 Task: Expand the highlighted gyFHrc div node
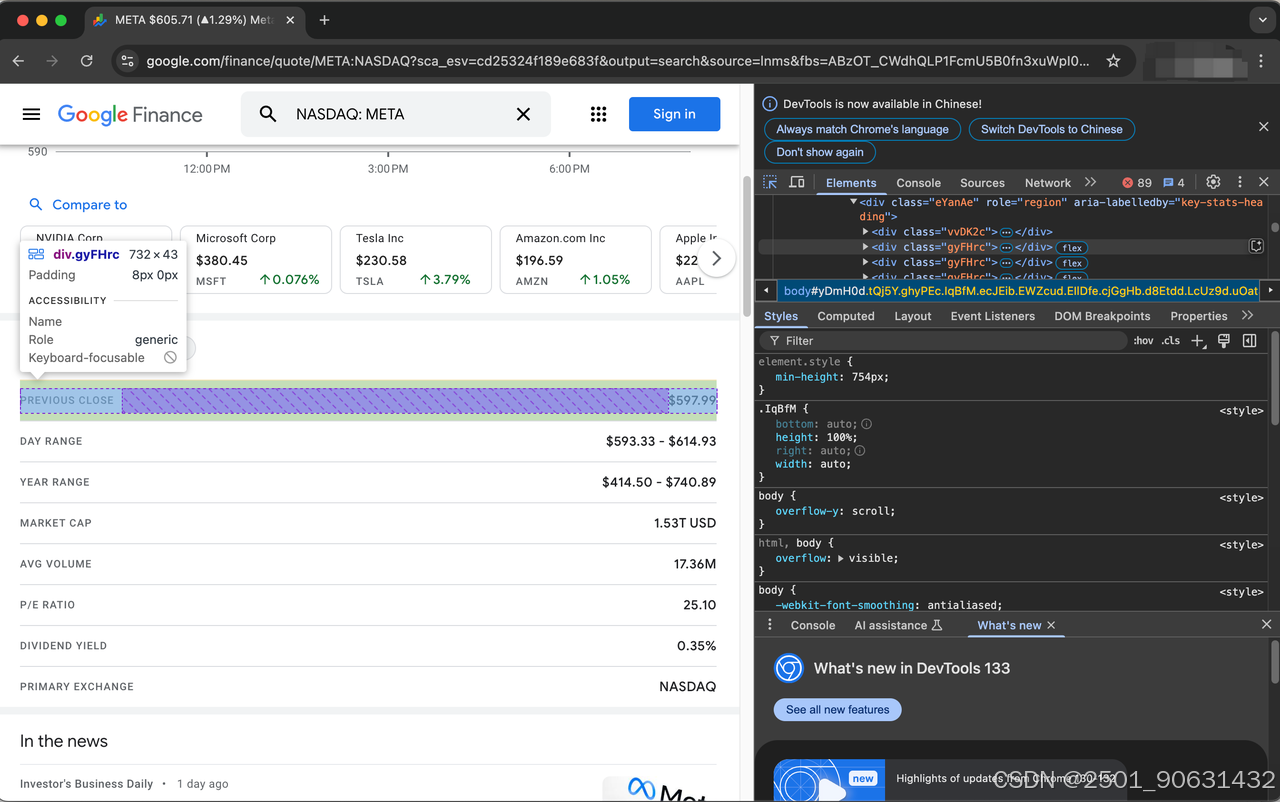(x=865, y=247)
